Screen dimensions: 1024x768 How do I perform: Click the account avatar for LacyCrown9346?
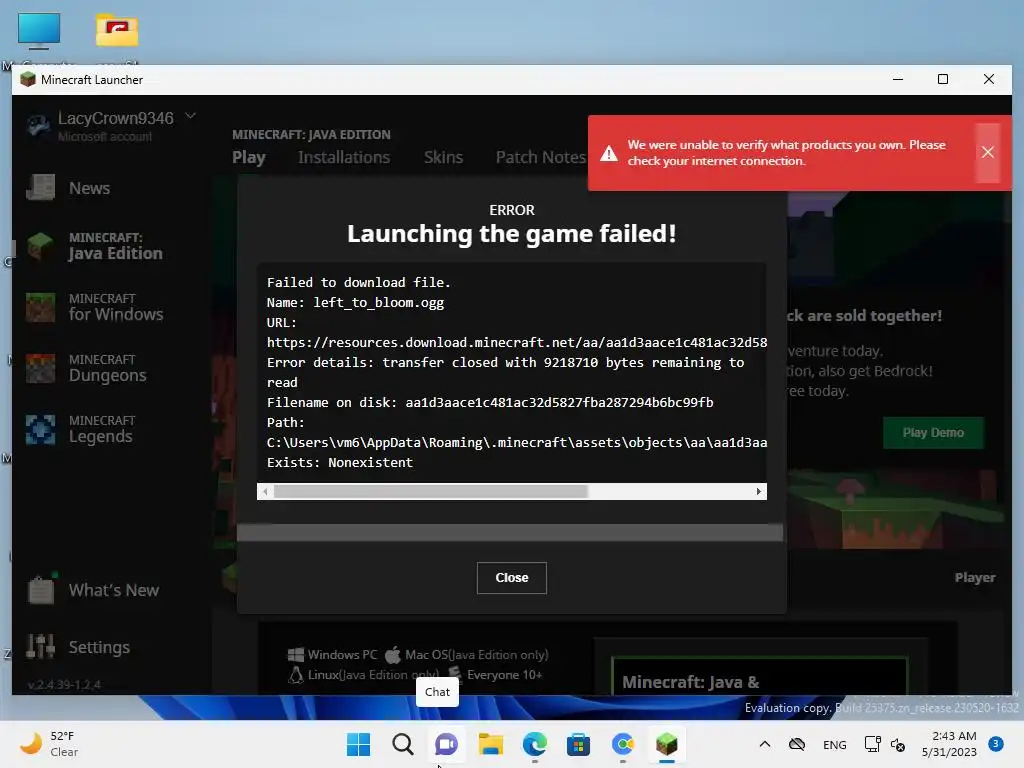[x=39, y=125]
